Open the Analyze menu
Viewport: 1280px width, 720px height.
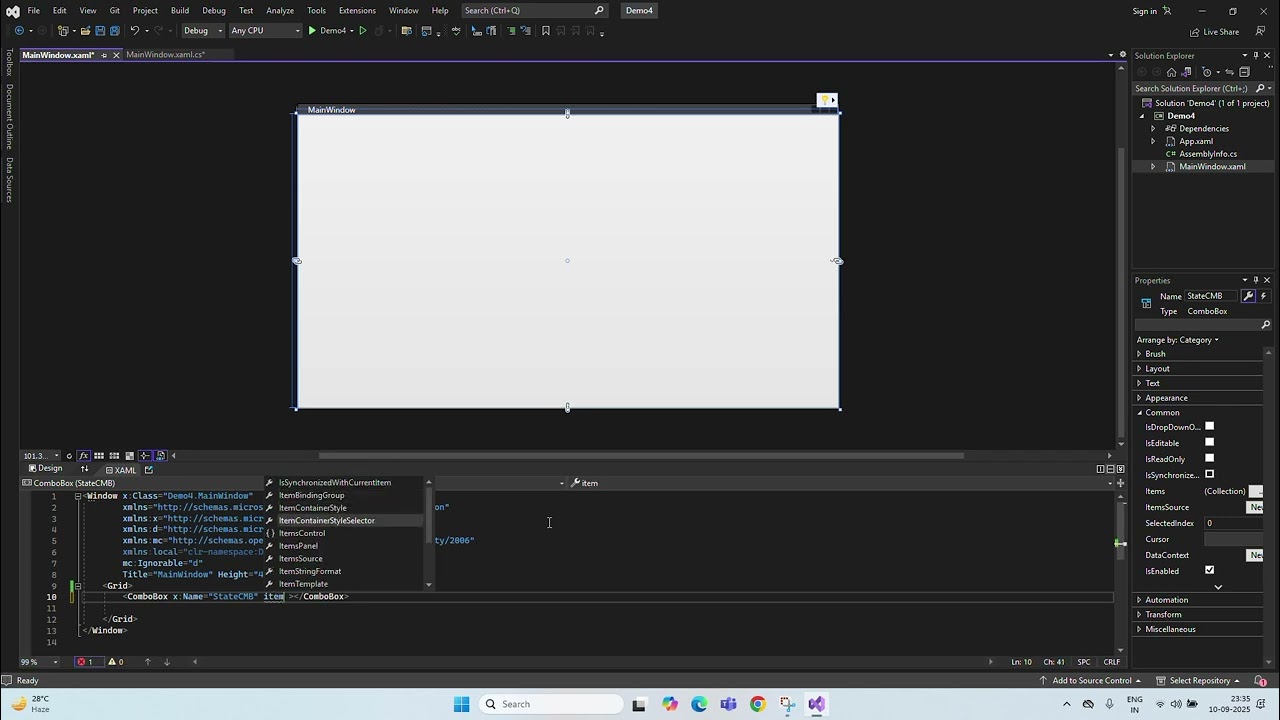tap(280, 10)
